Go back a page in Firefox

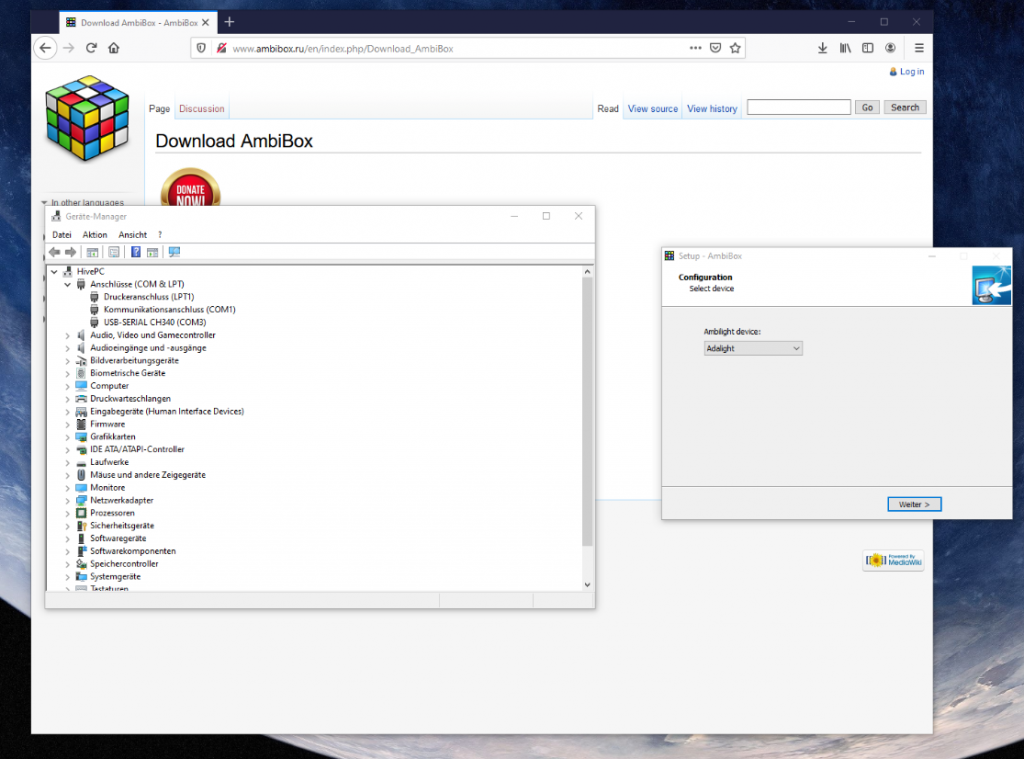coord(45,48)
